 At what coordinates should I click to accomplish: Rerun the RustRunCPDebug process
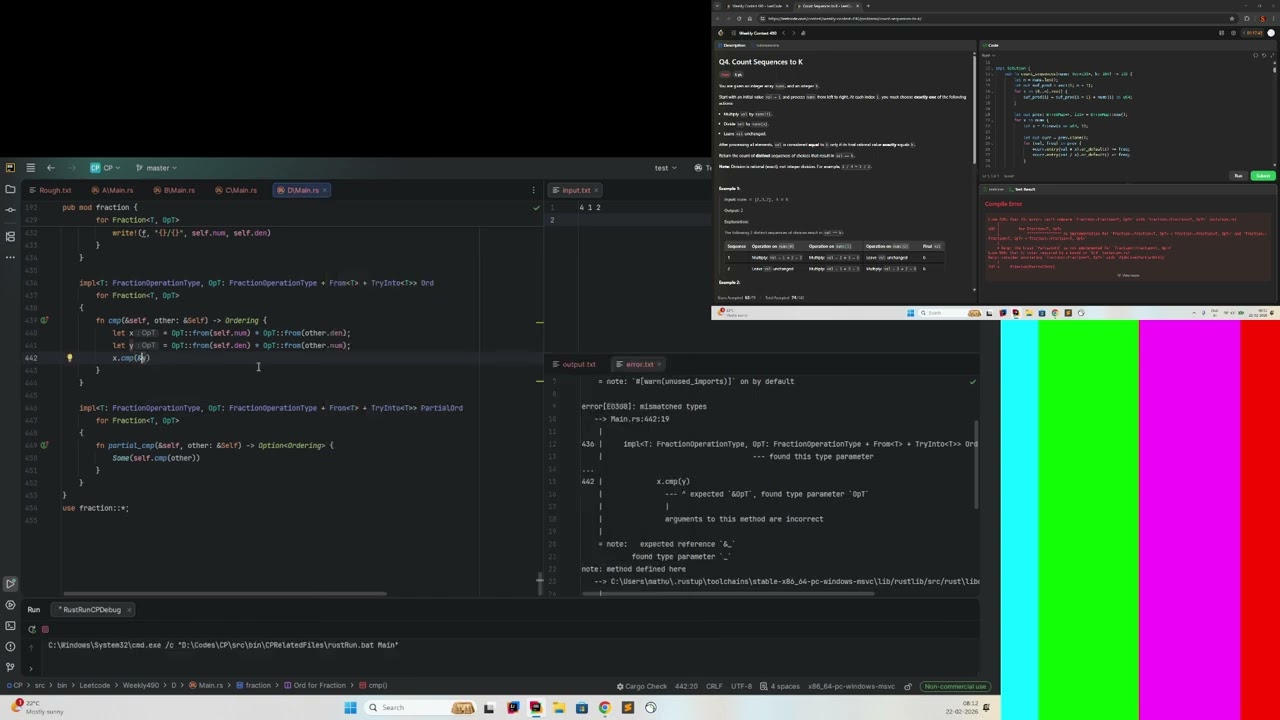pyautogui.click(x=32, y=629)
